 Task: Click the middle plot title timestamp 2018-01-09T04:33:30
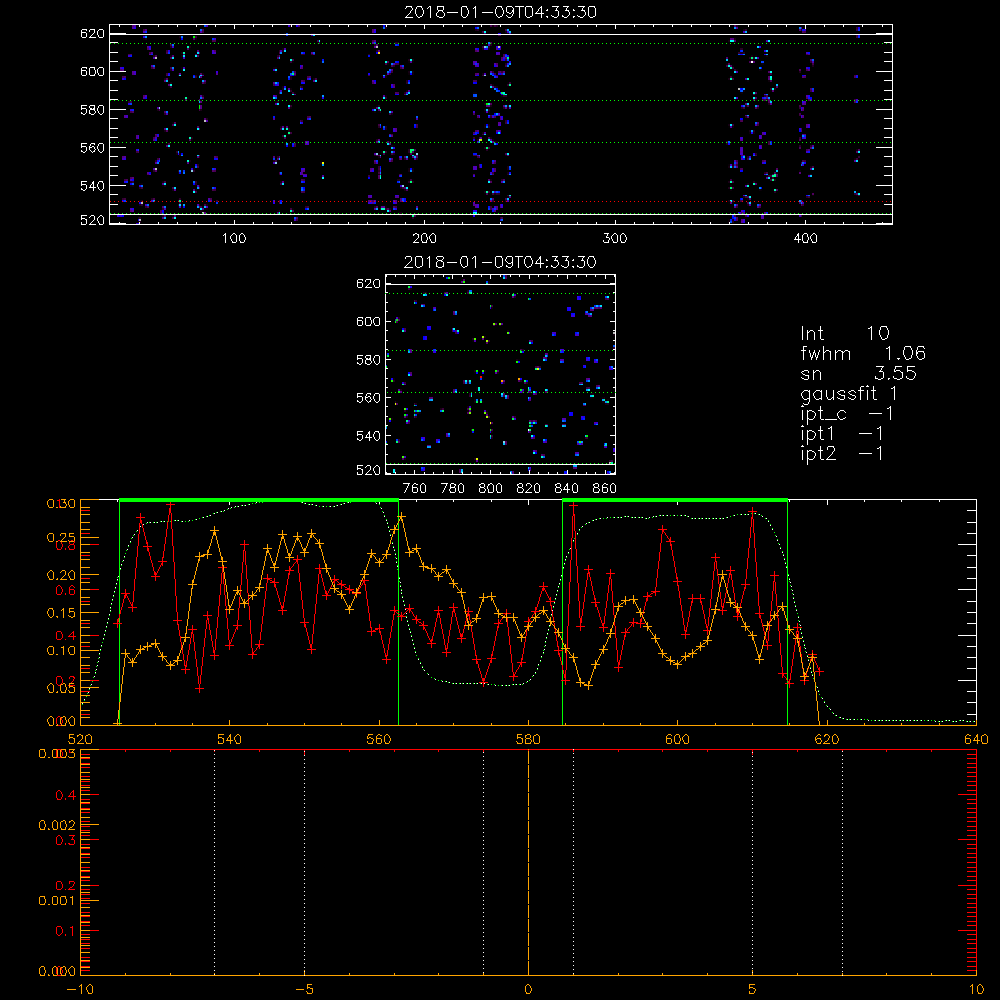500,262
